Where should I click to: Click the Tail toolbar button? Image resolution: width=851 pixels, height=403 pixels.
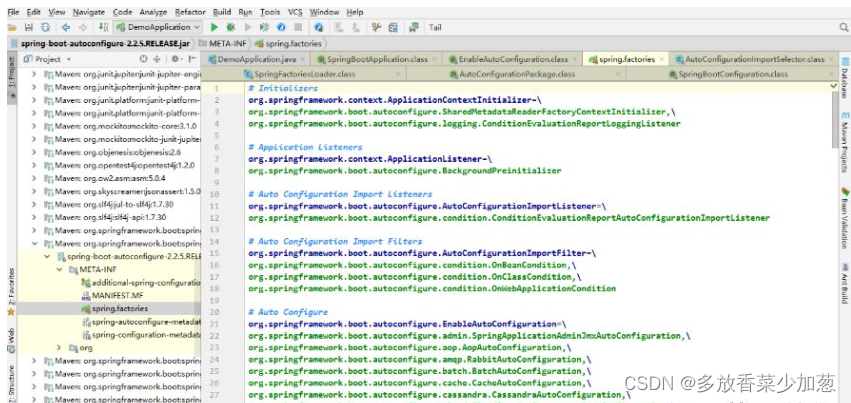[435, 27]
